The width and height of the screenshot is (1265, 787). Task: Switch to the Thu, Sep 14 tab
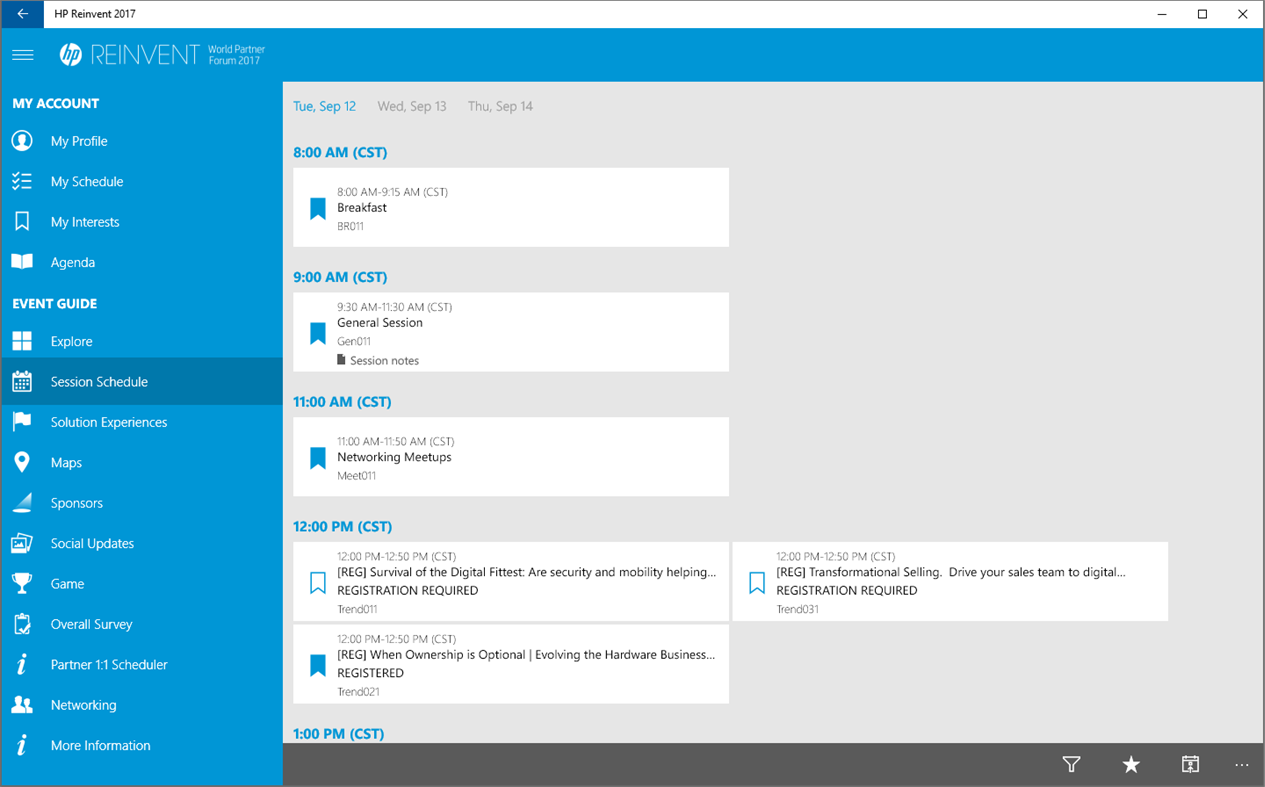click(500, 106)
